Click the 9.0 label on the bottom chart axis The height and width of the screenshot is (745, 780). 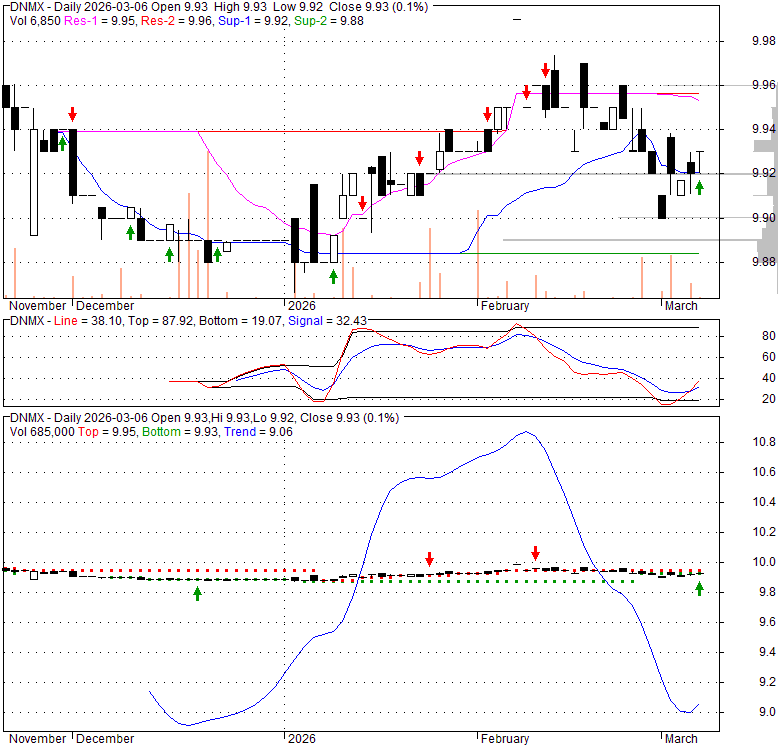[x=767, y=712]
